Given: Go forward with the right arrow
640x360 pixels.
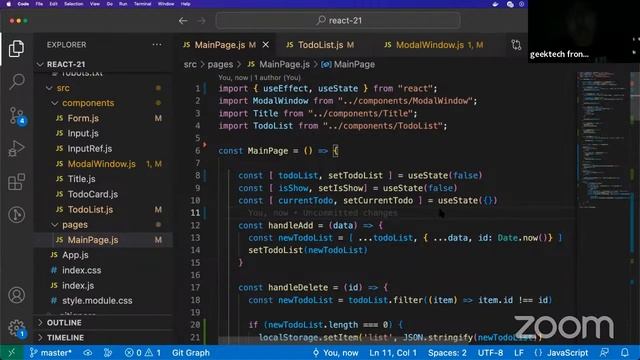Looking at the screenshot, I should coord(201,20).
